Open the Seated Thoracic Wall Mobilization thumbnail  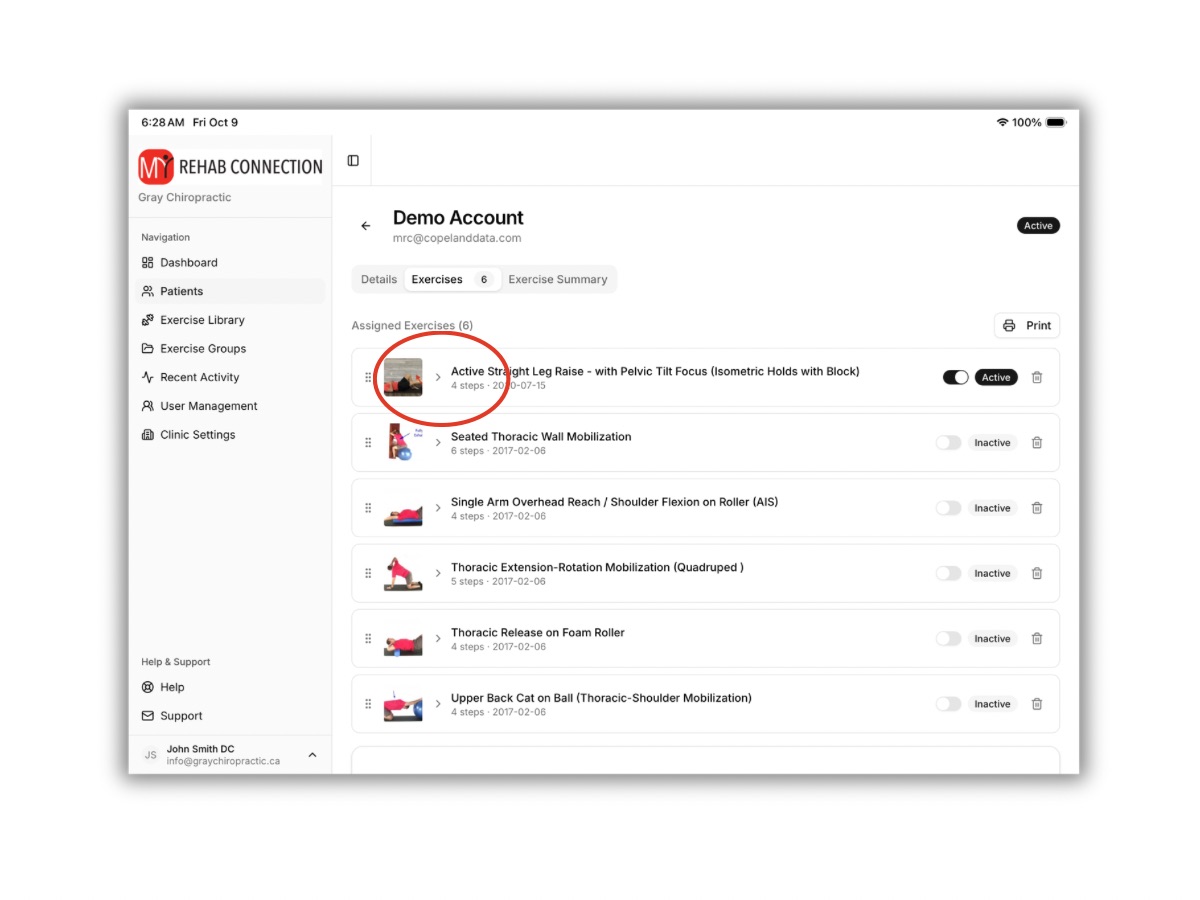click(x=403, y=443)
